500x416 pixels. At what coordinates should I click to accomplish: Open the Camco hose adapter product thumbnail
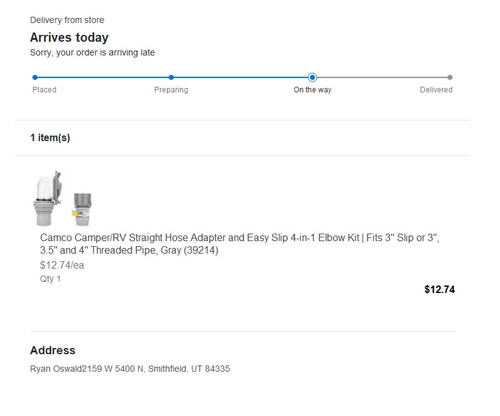point(62,199)
